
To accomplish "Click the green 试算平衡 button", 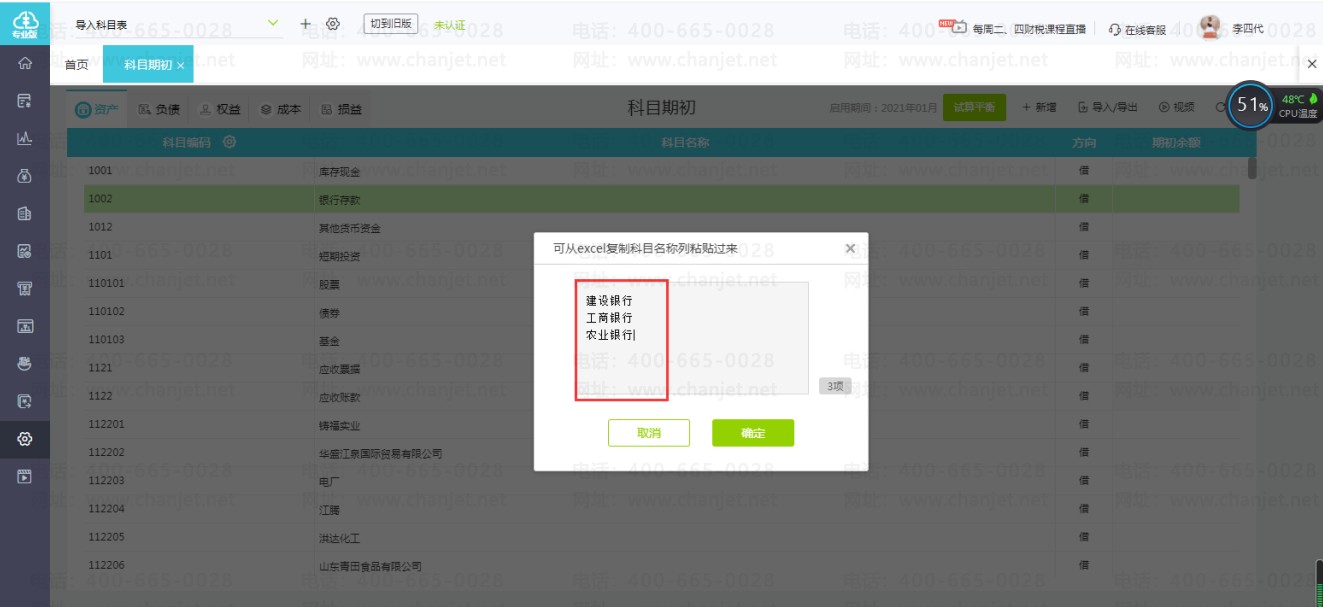I will pyautogui.click(x=974, y=107).
